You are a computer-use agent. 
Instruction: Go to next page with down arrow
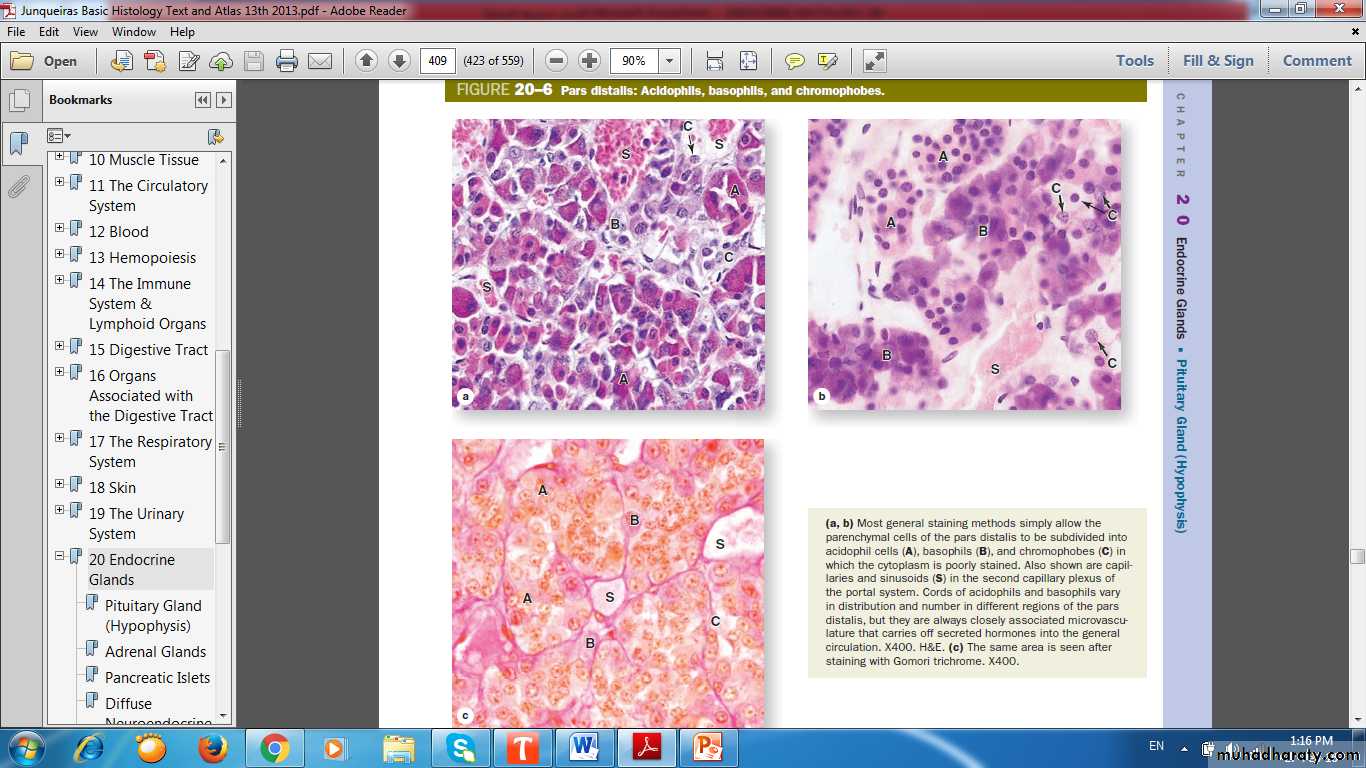coord(399,61)
